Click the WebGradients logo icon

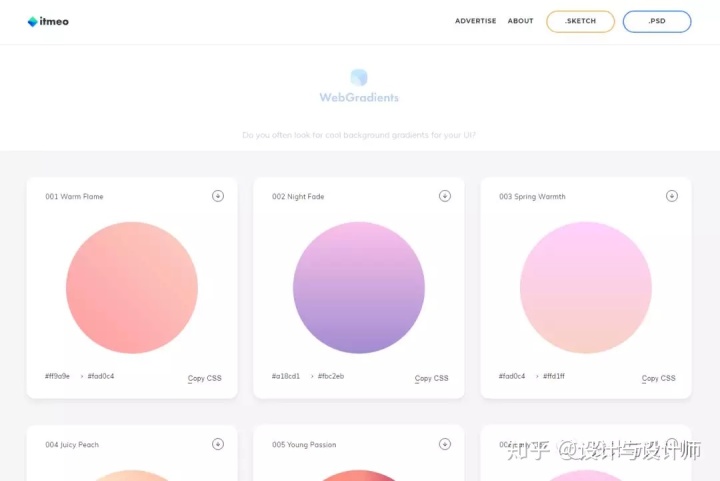[x=359, y=78]
